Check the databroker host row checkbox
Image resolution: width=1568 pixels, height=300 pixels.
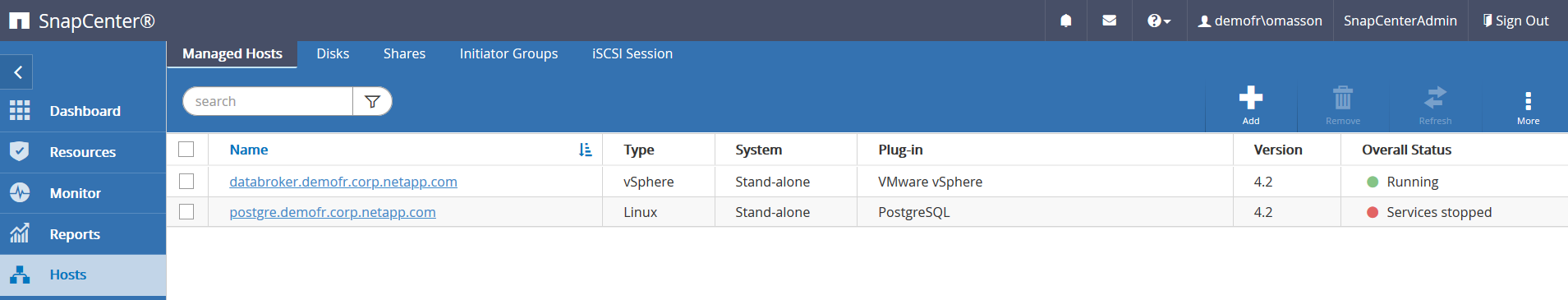186,181
